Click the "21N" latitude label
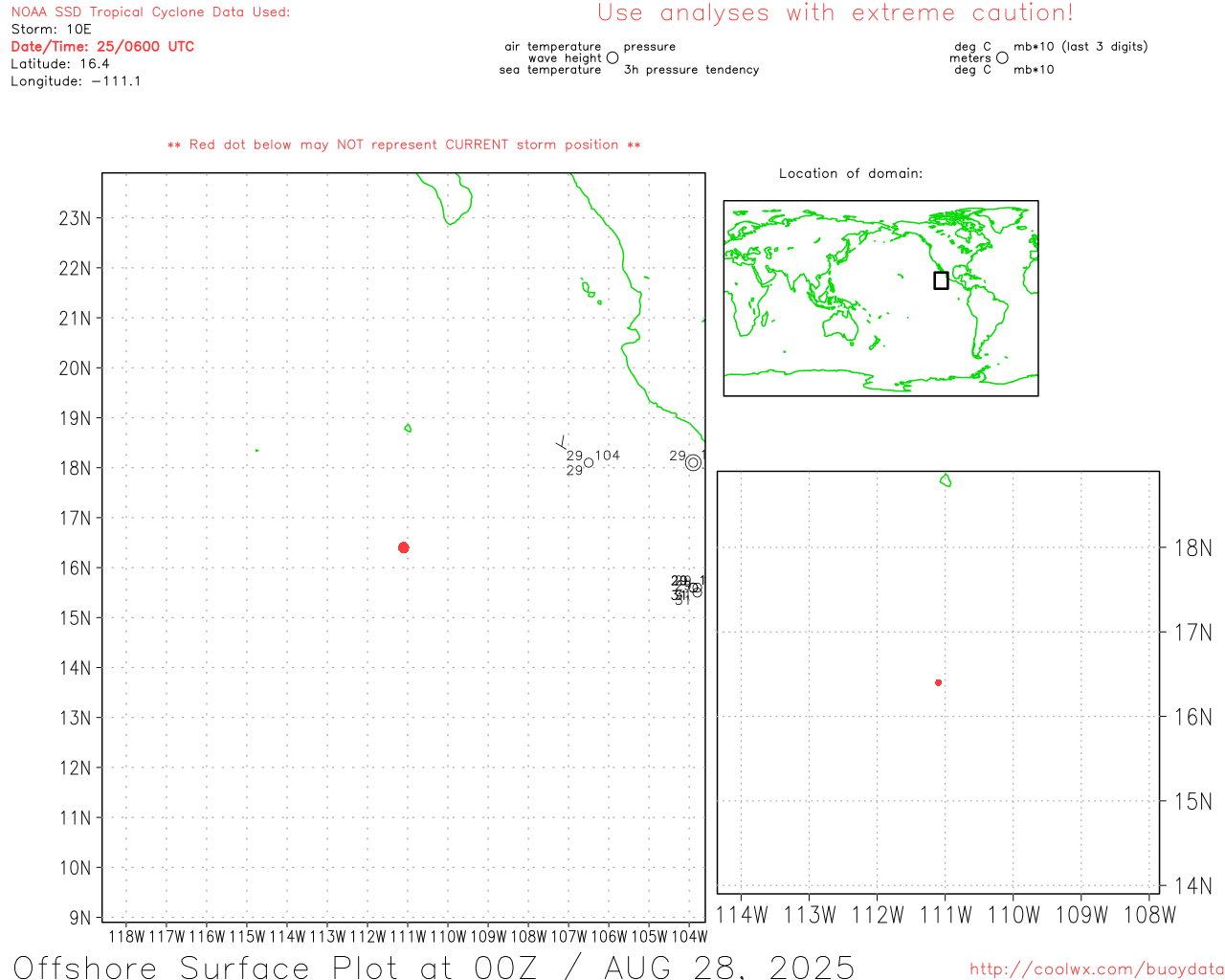This screenshot has height=980, width=1225. pyautogui.click(x=76, y=318)
